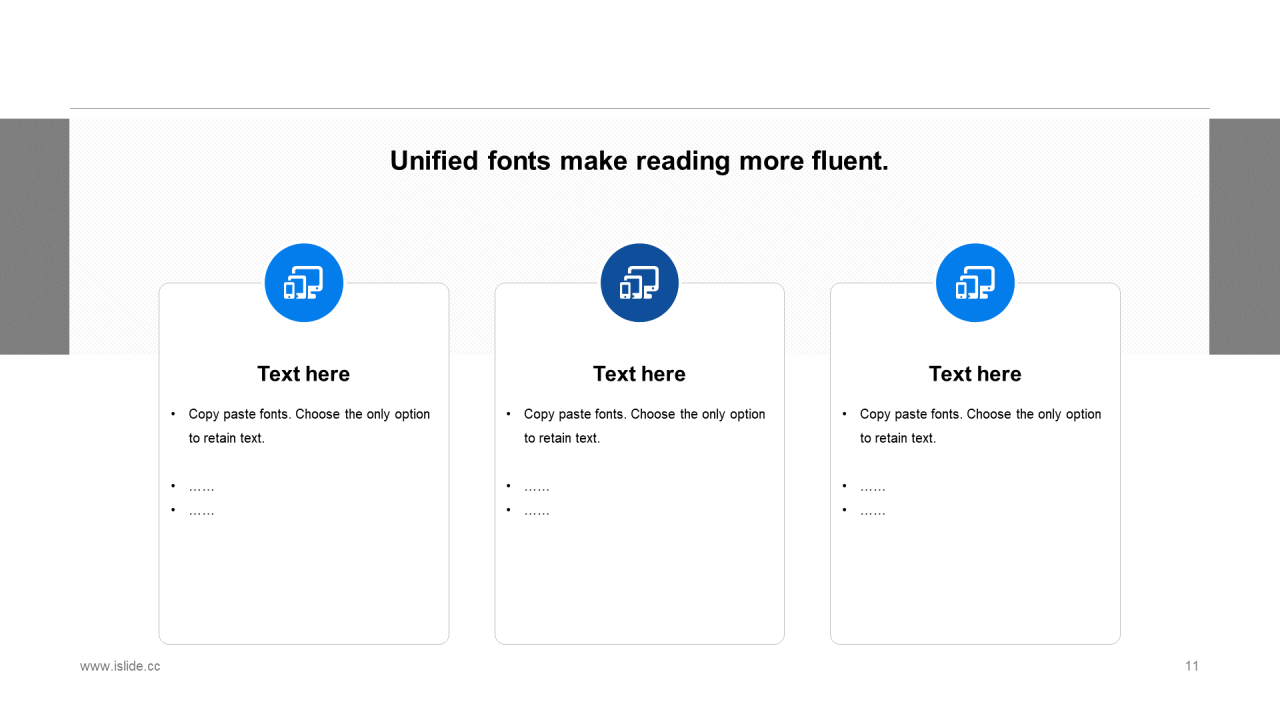Select the first "……" bullet in the left card
Image resolution: width=1280 pixels, height=720 pixels.
point(201,487)
